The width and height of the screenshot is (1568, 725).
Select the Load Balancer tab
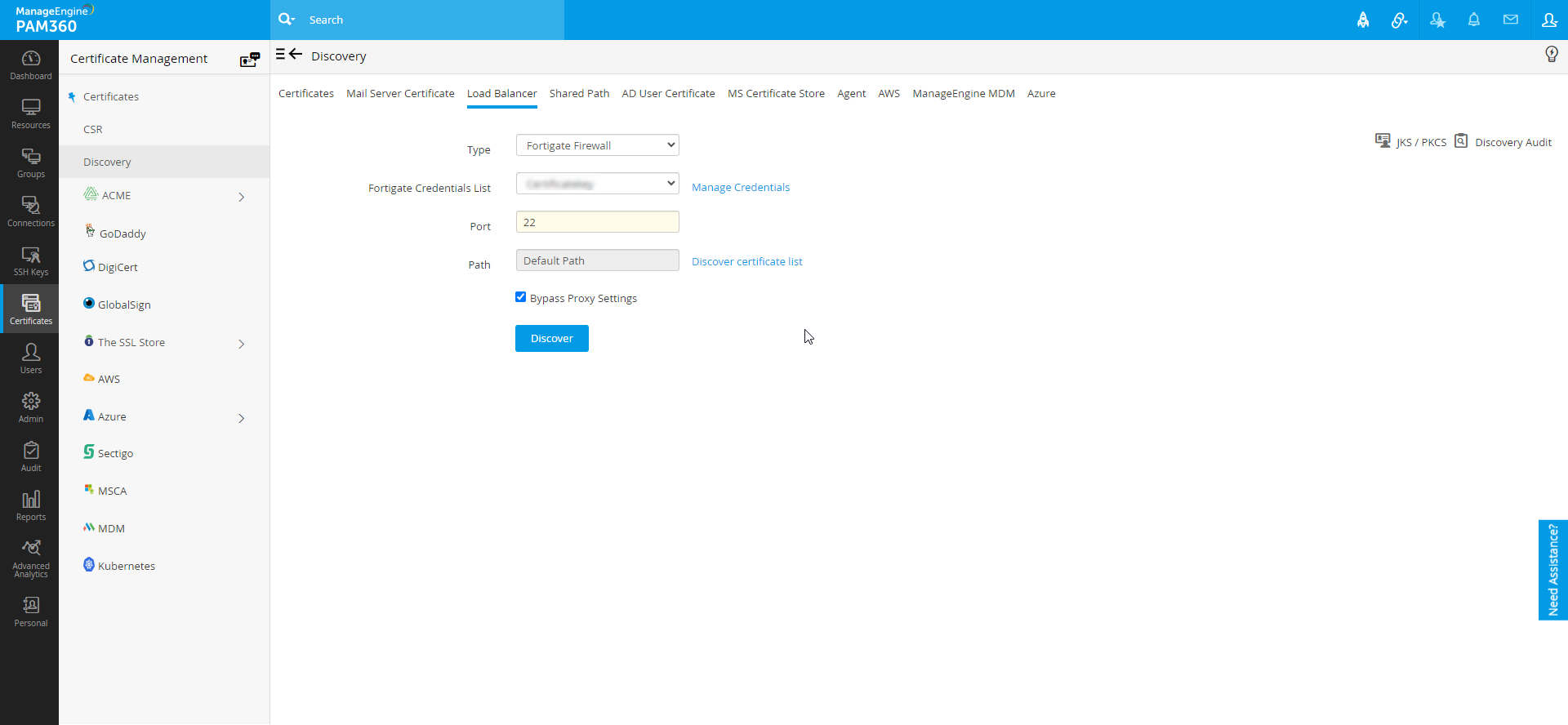click(502, 94)
